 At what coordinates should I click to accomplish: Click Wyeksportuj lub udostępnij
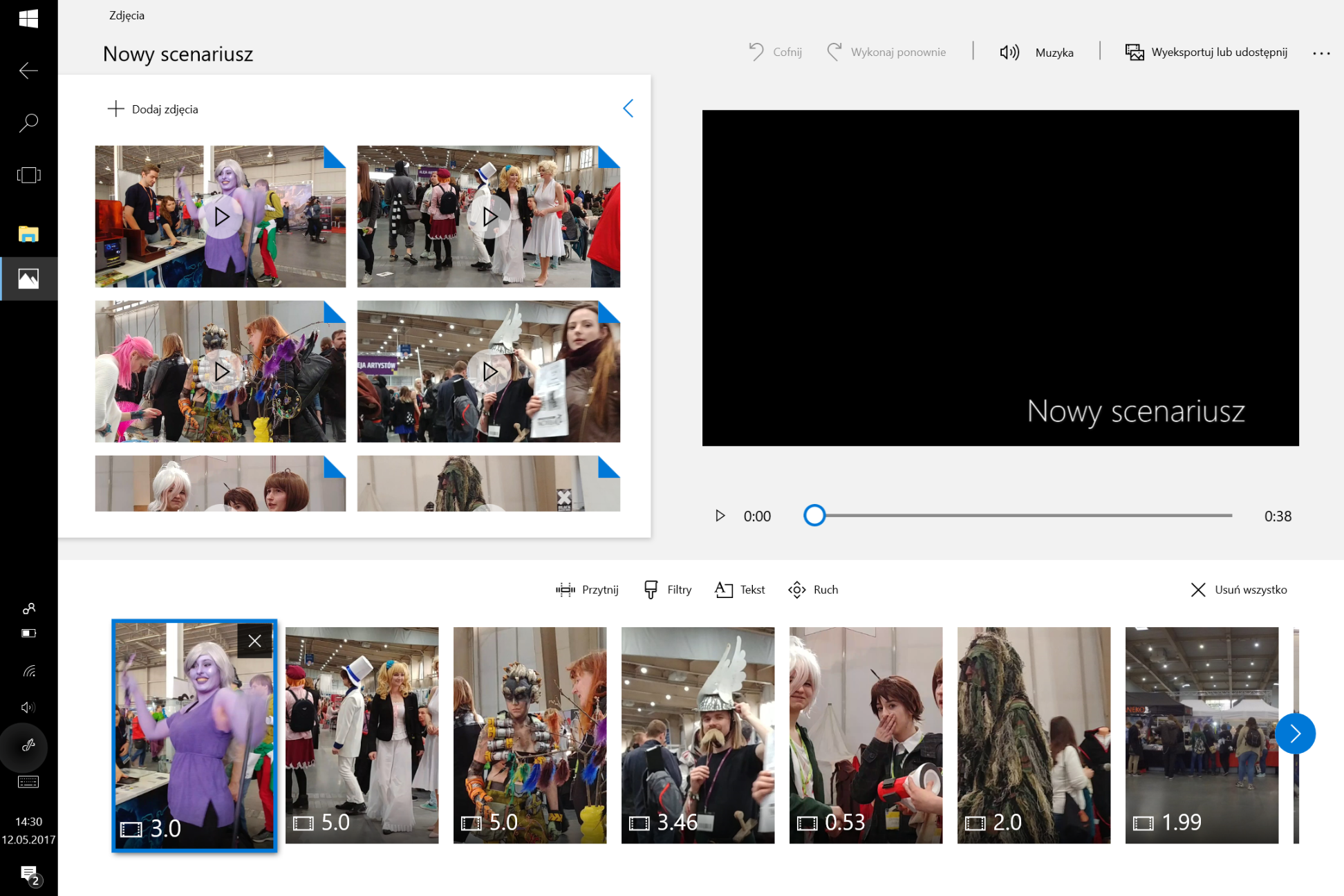[1206, 53]
